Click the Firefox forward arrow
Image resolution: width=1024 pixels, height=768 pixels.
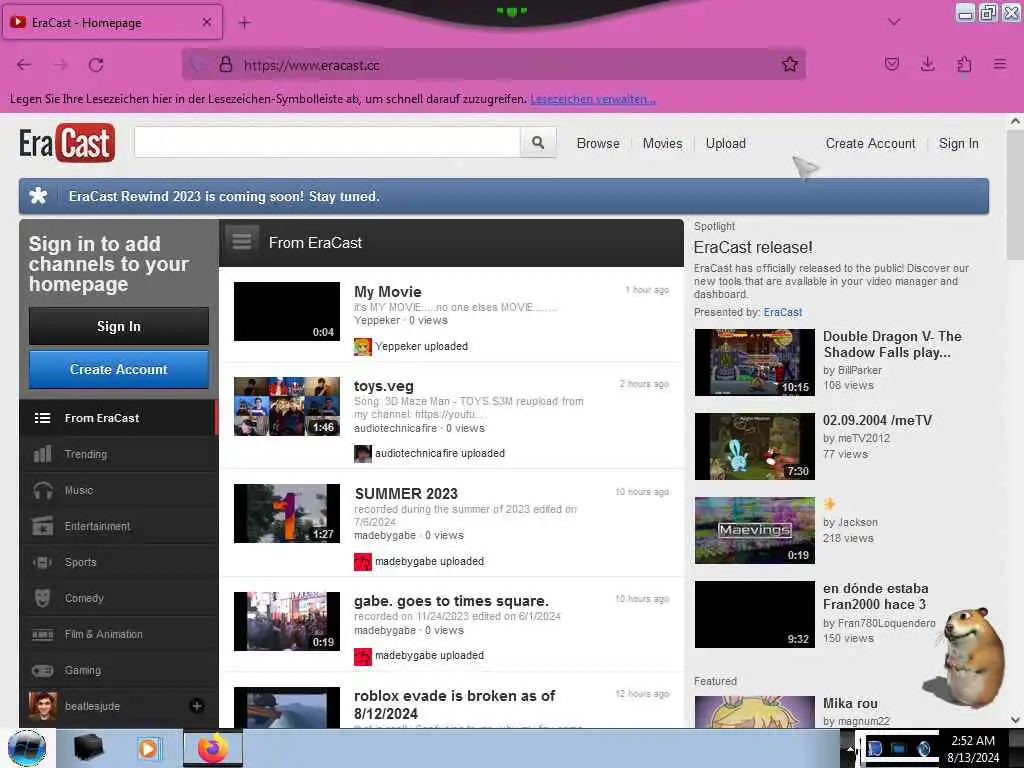pos(60,65)
